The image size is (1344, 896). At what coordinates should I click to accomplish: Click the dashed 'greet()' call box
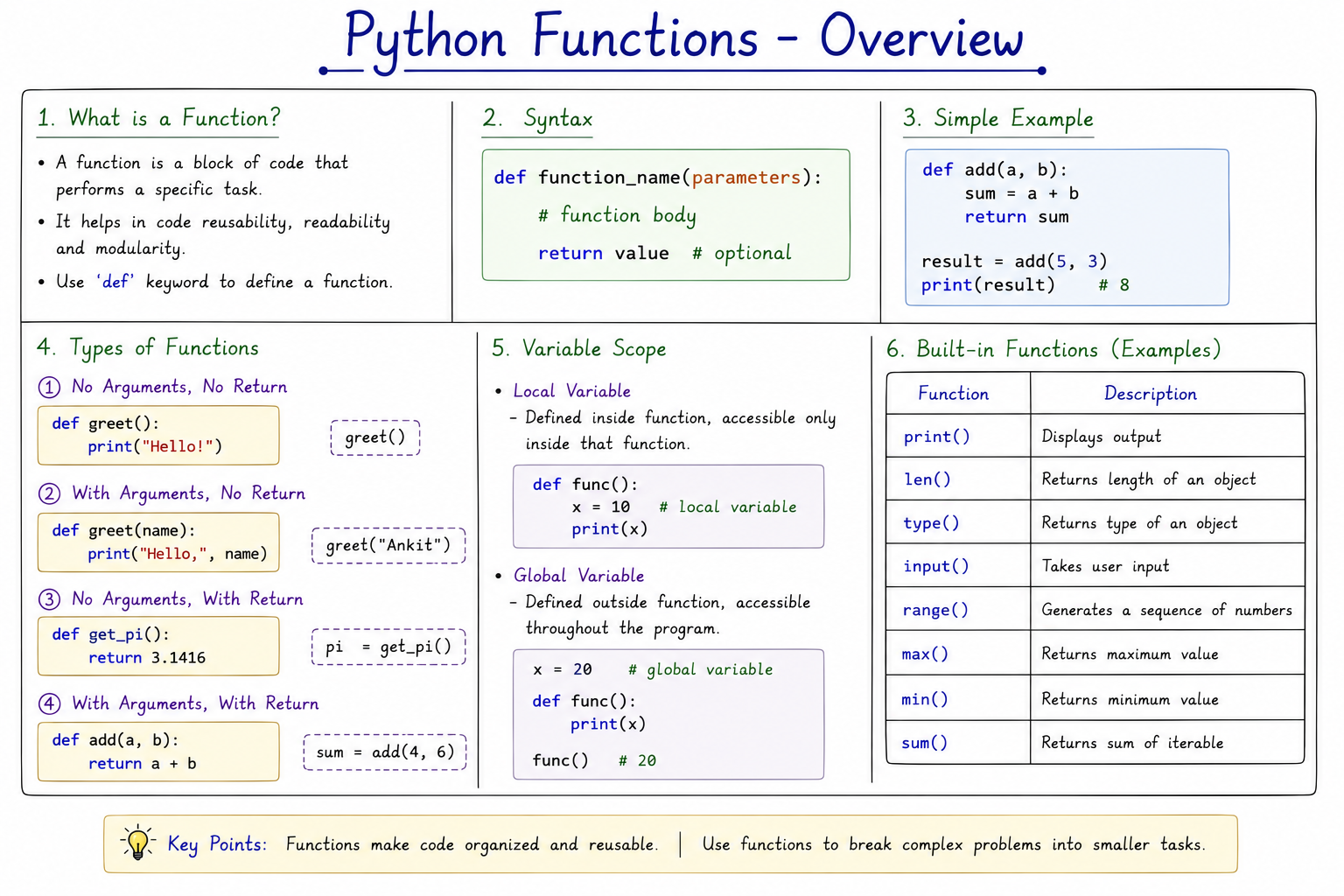point(375,437)
